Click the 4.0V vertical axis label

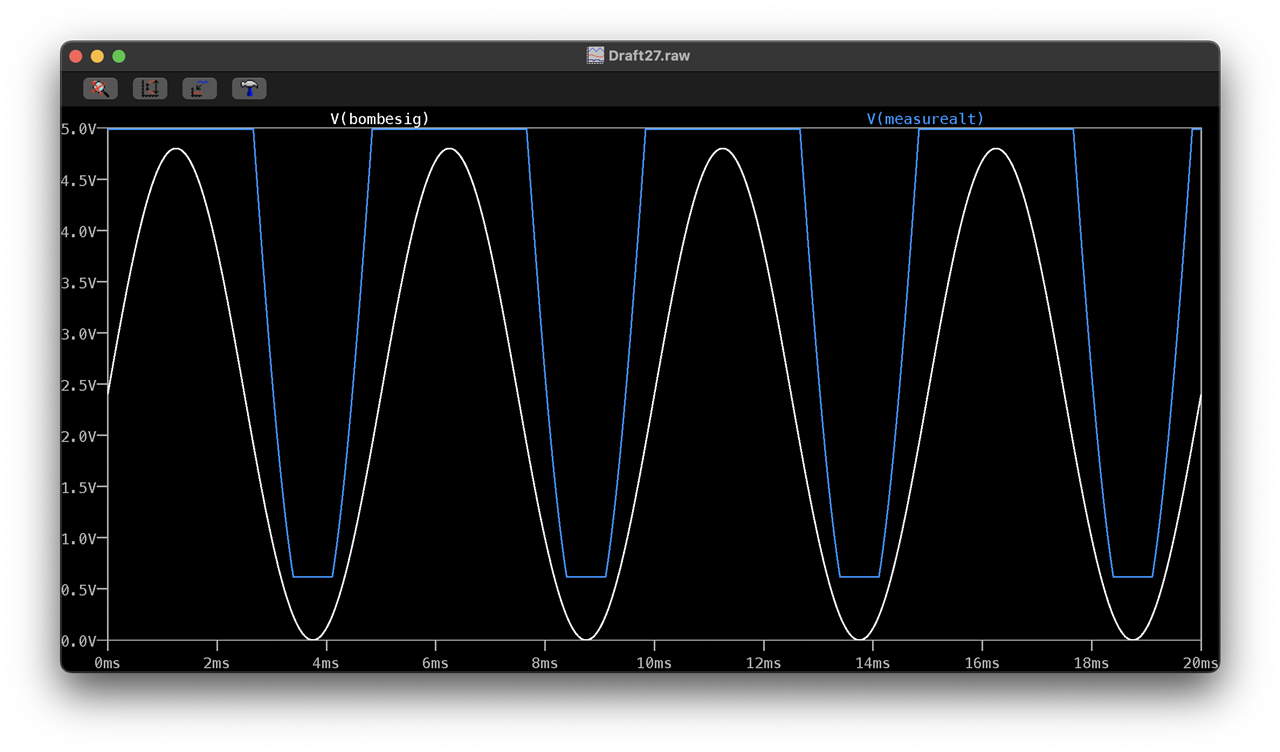[x=79, y=231]
